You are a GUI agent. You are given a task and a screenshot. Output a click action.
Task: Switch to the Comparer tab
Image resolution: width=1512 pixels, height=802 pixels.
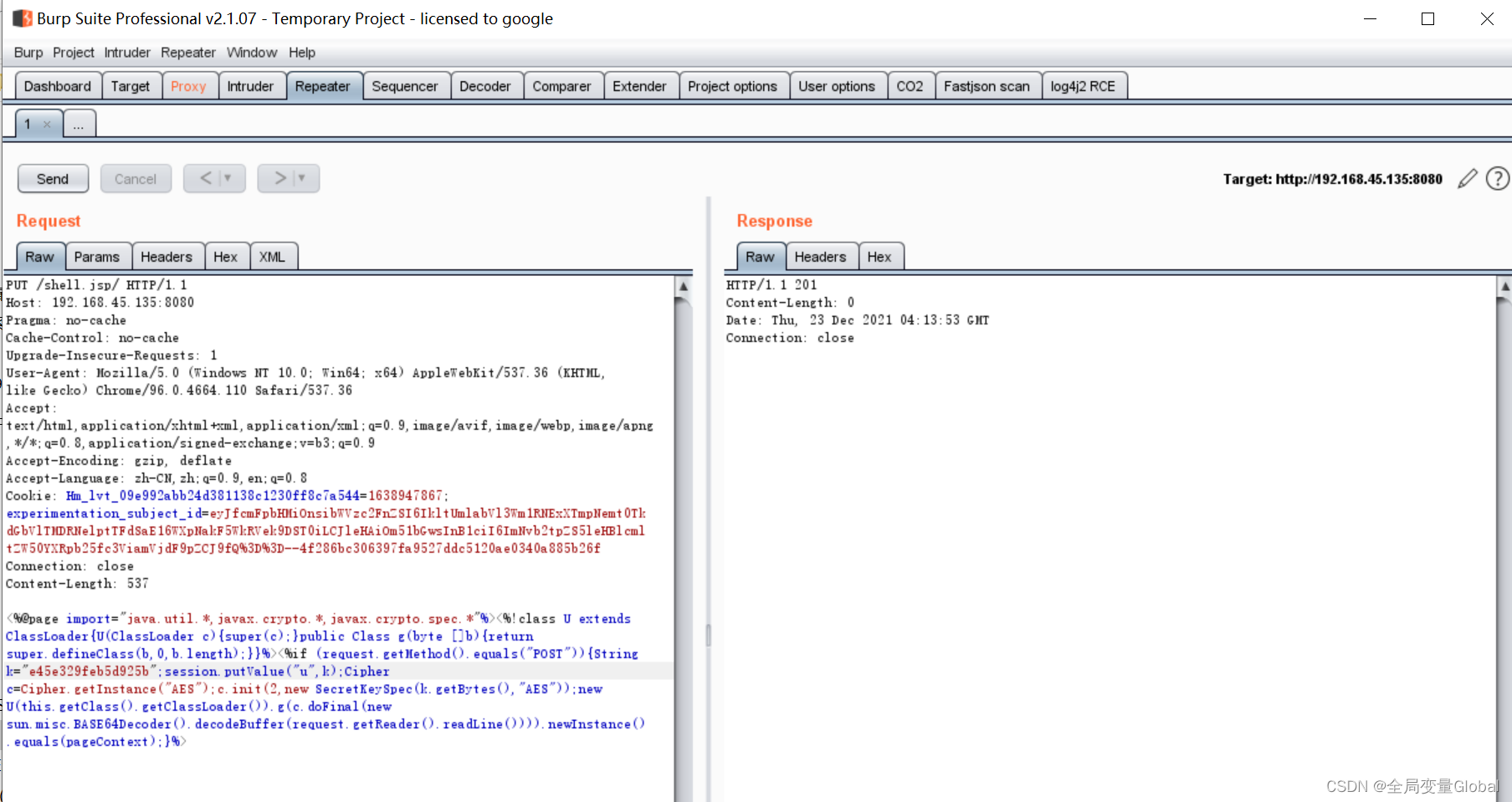(561, 86)
